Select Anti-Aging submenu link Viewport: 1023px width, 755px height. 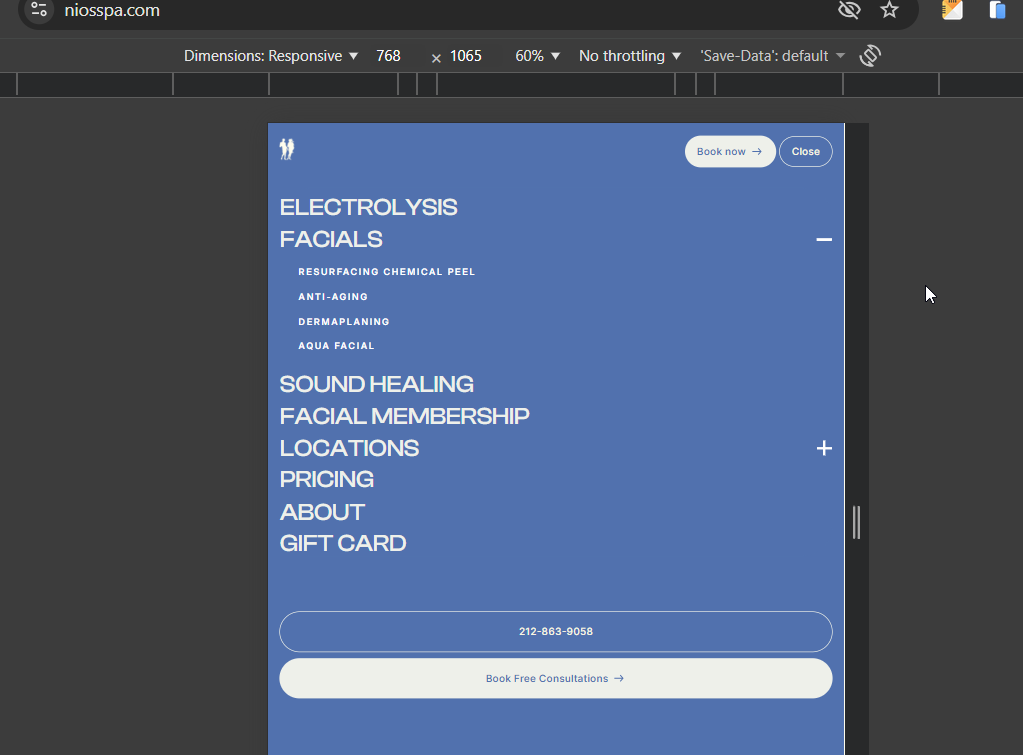click(333, 296)
